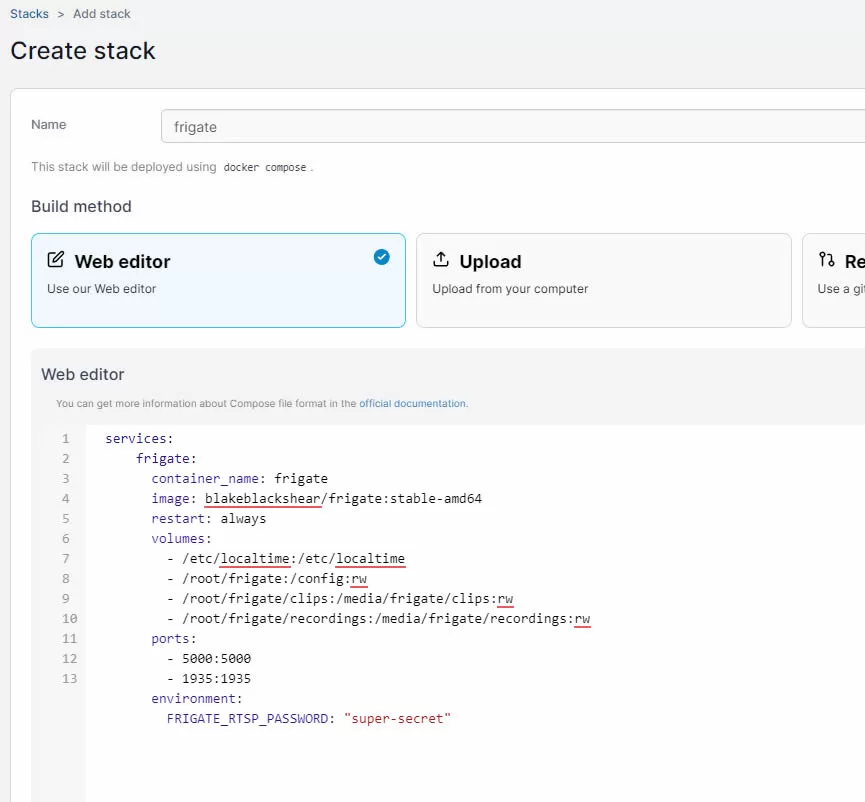Open the Stacks breadcrumb link
The image size is (865, 802).
tap(29, 14)
